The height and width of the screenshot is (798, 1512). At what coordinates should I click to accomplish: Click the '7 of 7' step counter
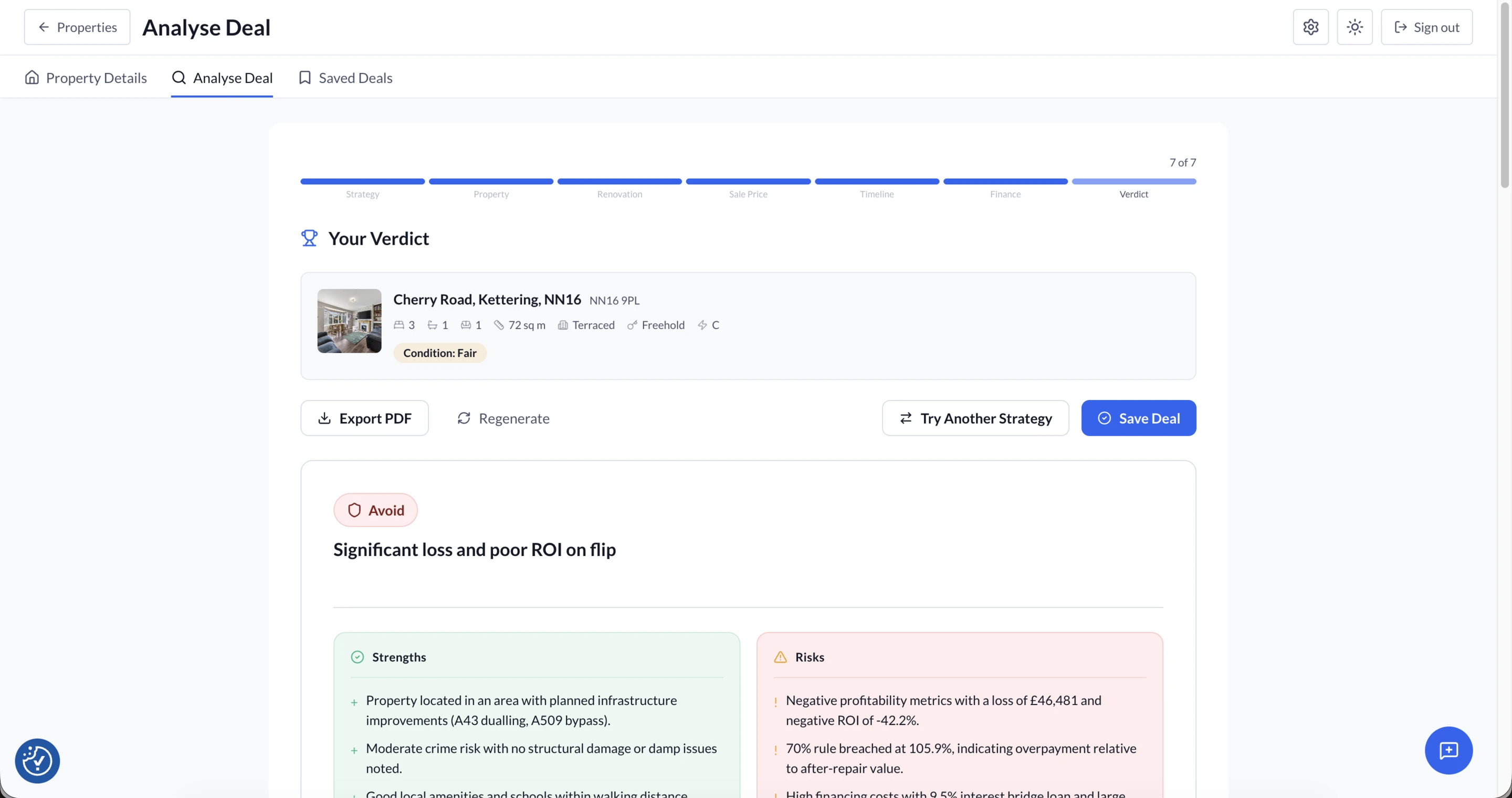(1182, 163)
